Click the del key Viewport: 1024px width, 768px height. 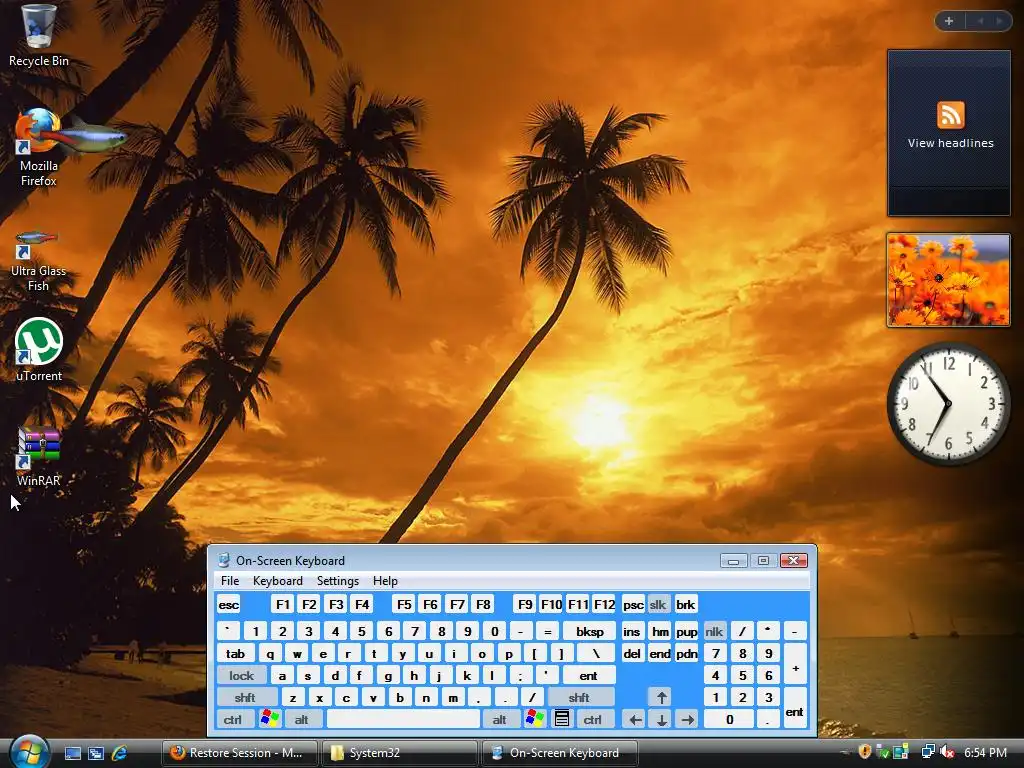coord(632,653)
